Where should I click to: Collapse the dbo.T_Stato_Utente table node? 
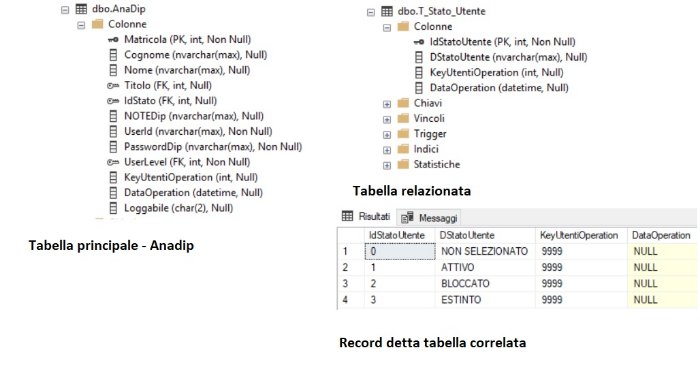371,12
